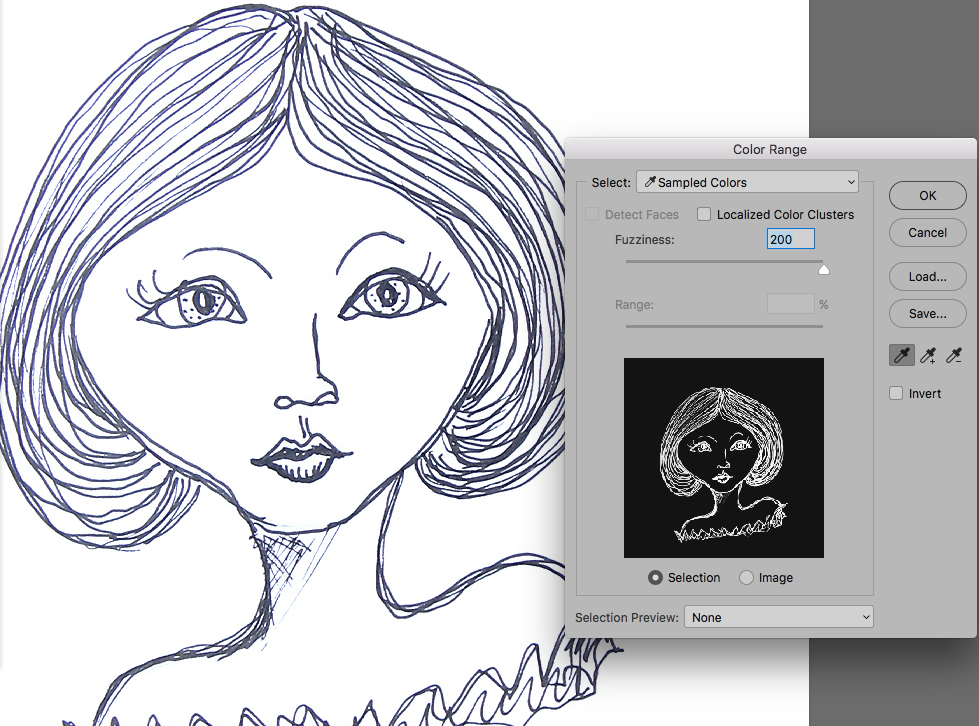This screenshot has width=979, height=726.
Task: Enable Localized Color Clusters checkbox
Action: click(704, 214)
